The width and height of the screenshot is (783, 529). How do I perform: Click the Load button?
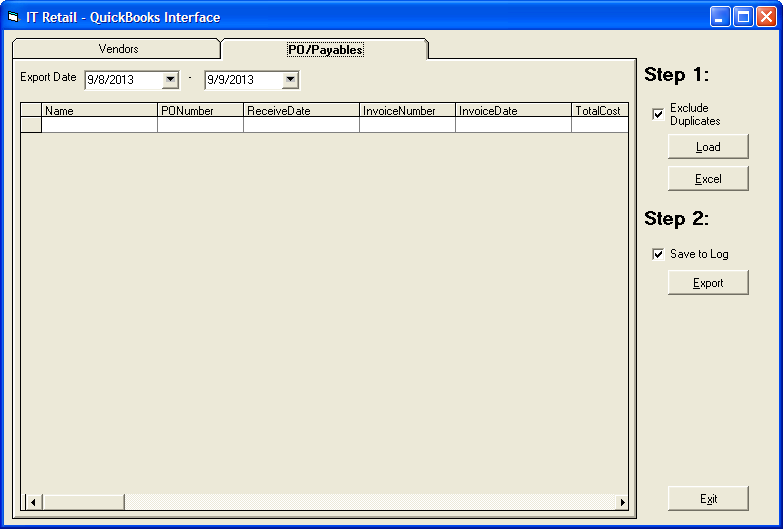pos(708,147)
